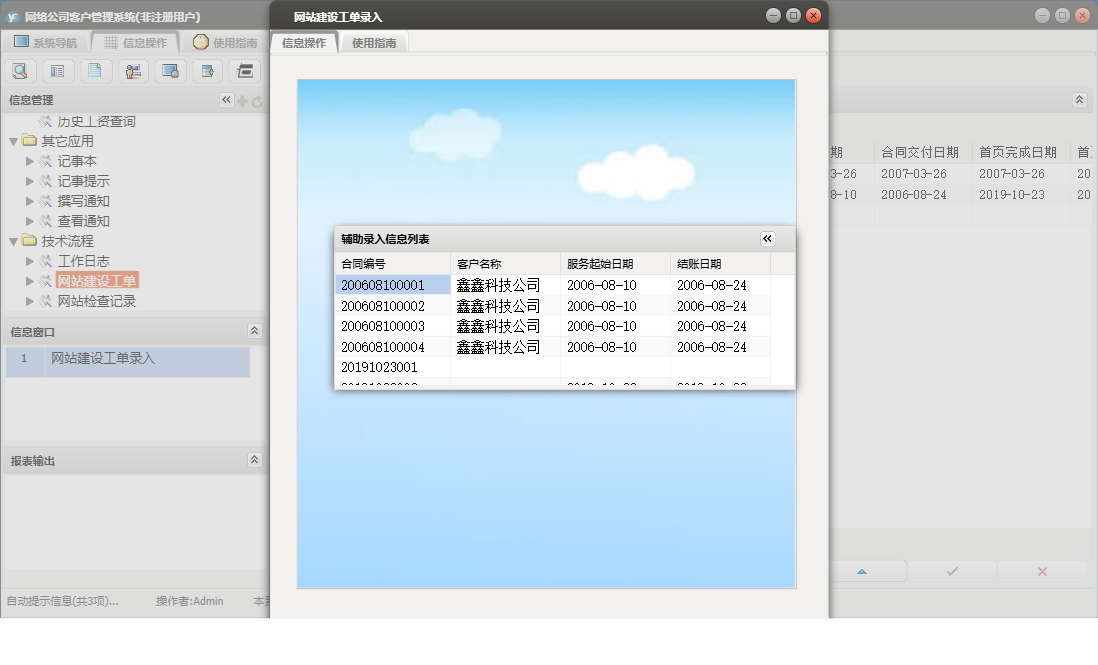Image resolution: width=1098 pixels, height=665 pixels.
Task: Click the blue document toolbar icon
Action: (x=95, y=71)
